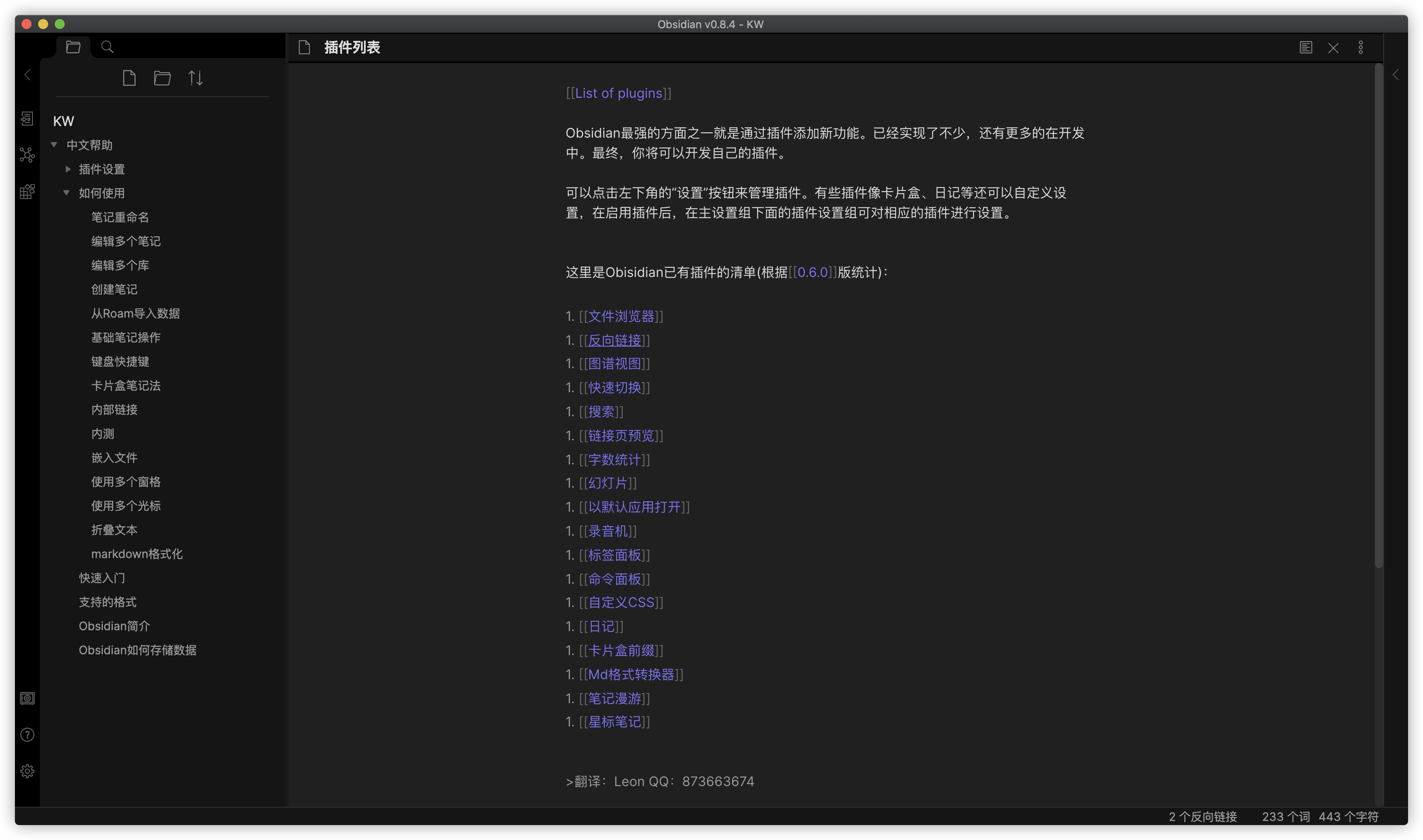Open the 从Roam导入数据 note

pos(135,313)
